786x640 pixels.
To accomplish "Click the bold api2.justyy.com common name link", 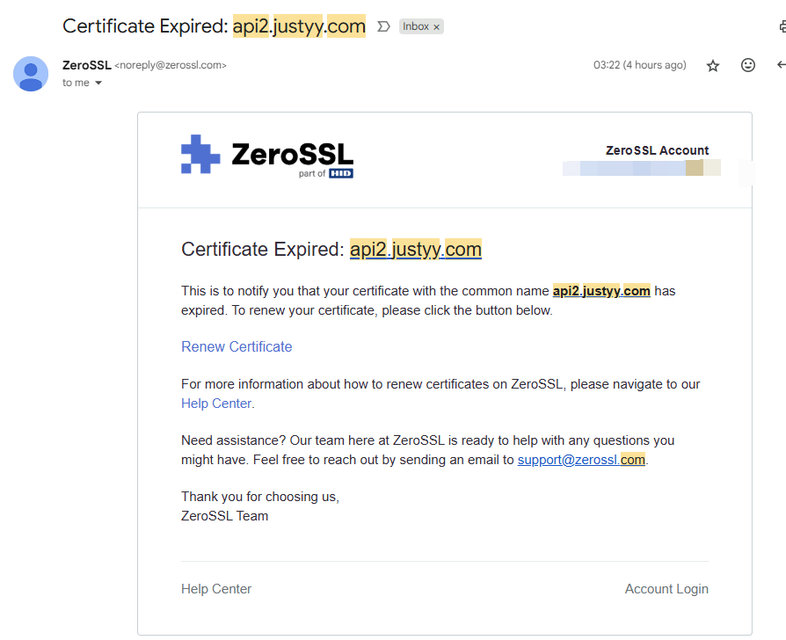I will tap(601, 291).
